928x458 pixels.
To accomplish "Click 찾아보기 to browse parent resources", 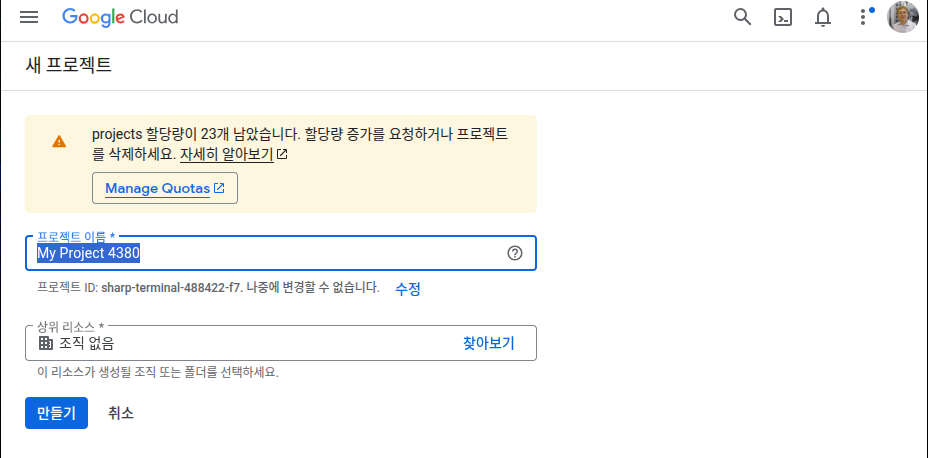I will pyautogui.click(x=488, y=343).
